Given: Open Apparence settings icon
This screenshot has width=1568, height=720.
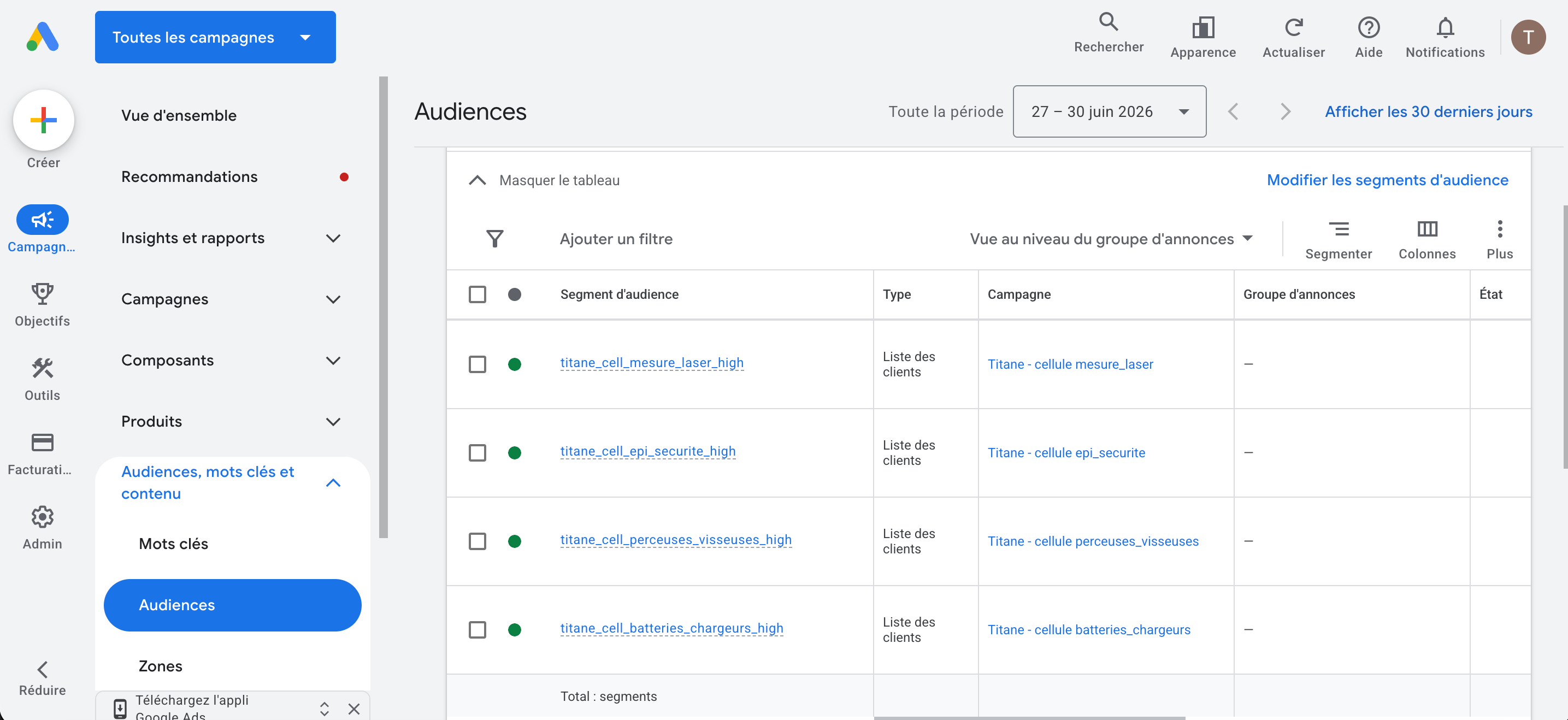Looking at the screenshot, I should coord(1203,27).
